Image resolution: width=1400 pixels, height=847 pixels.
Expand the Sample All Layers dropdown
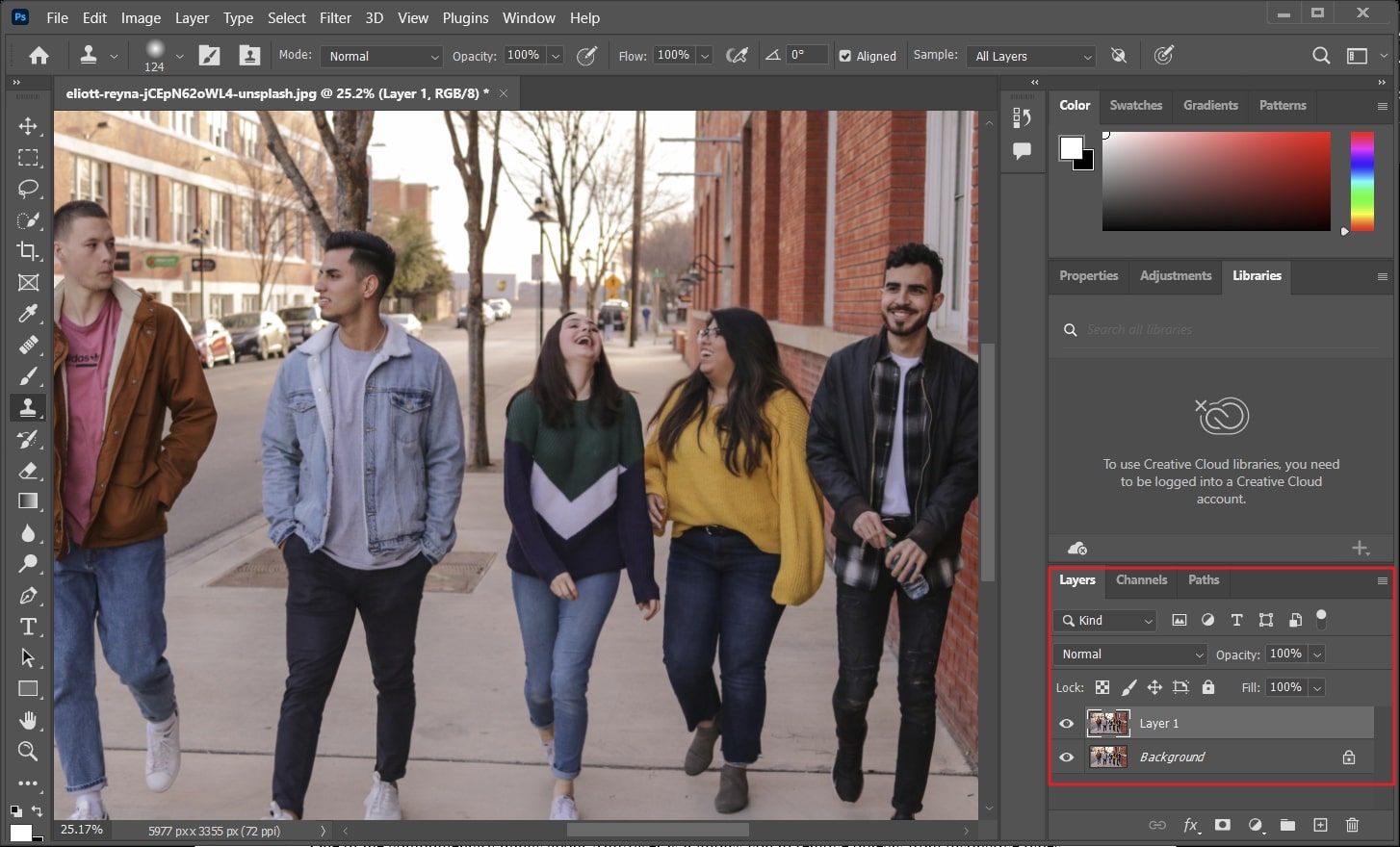(1030, 56)
